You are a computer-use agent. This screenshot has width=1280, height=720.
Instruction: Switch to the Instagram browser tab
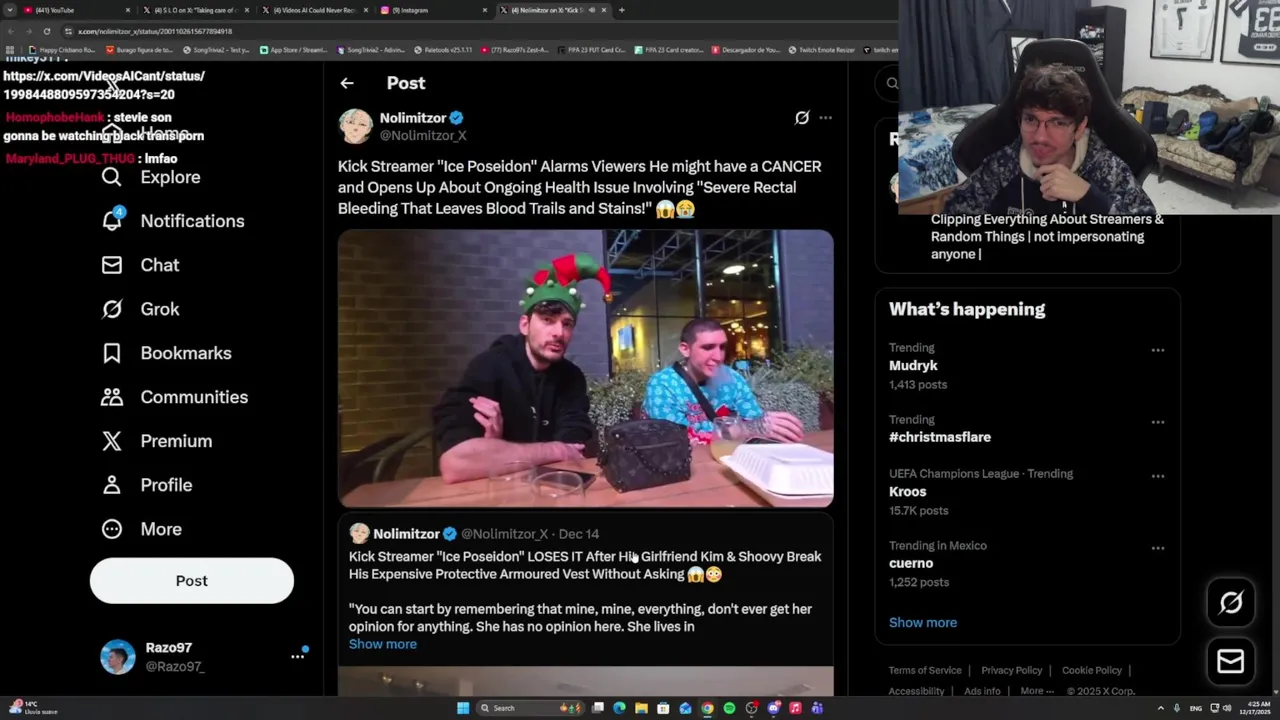[434, 10]
